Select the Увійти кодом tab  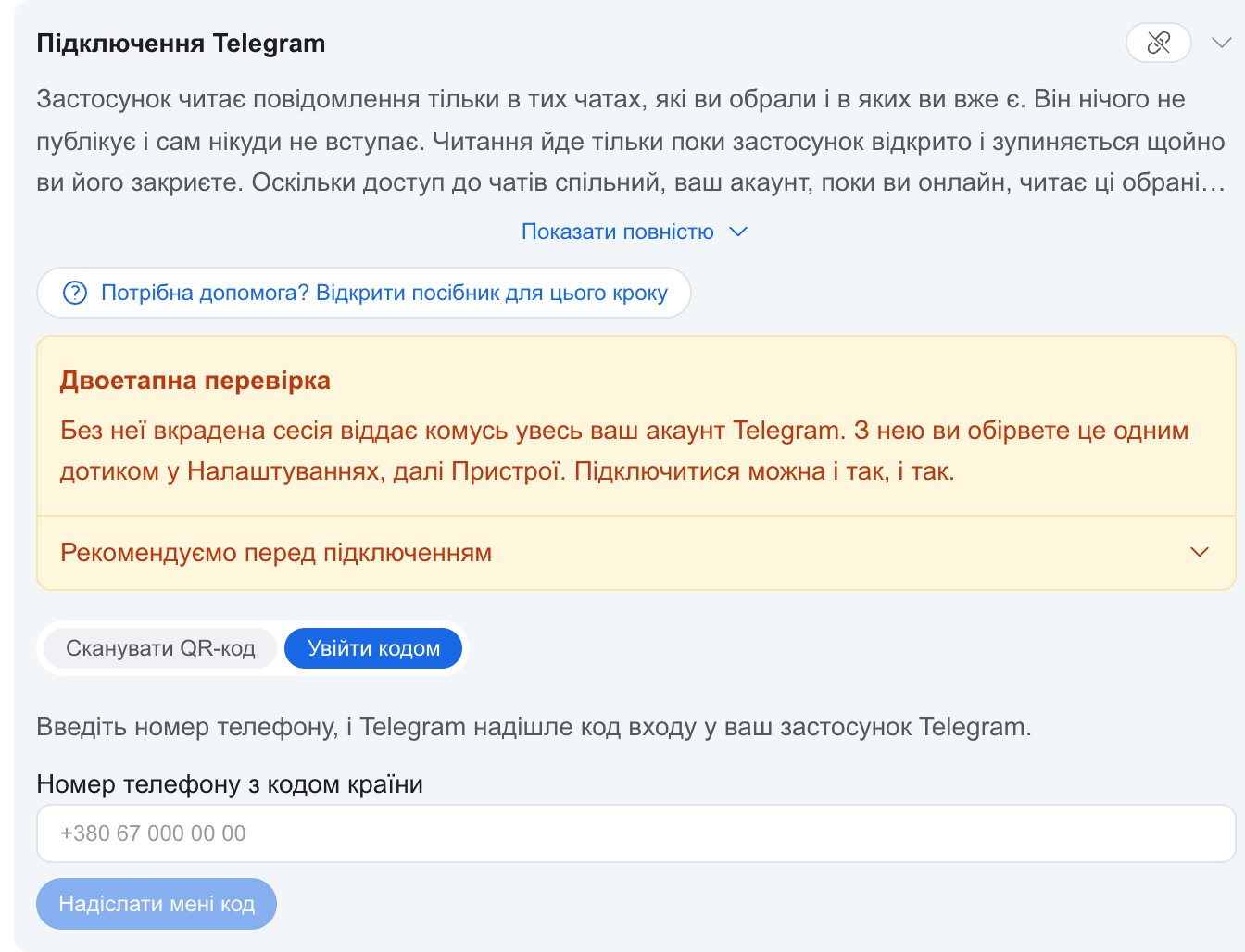[x=373, y=648]
